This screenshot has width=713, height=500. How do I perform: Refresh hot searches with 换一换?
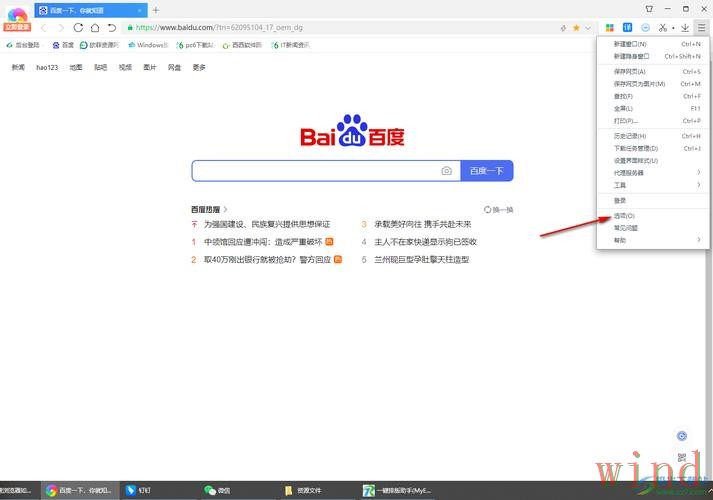click(498, 210)
